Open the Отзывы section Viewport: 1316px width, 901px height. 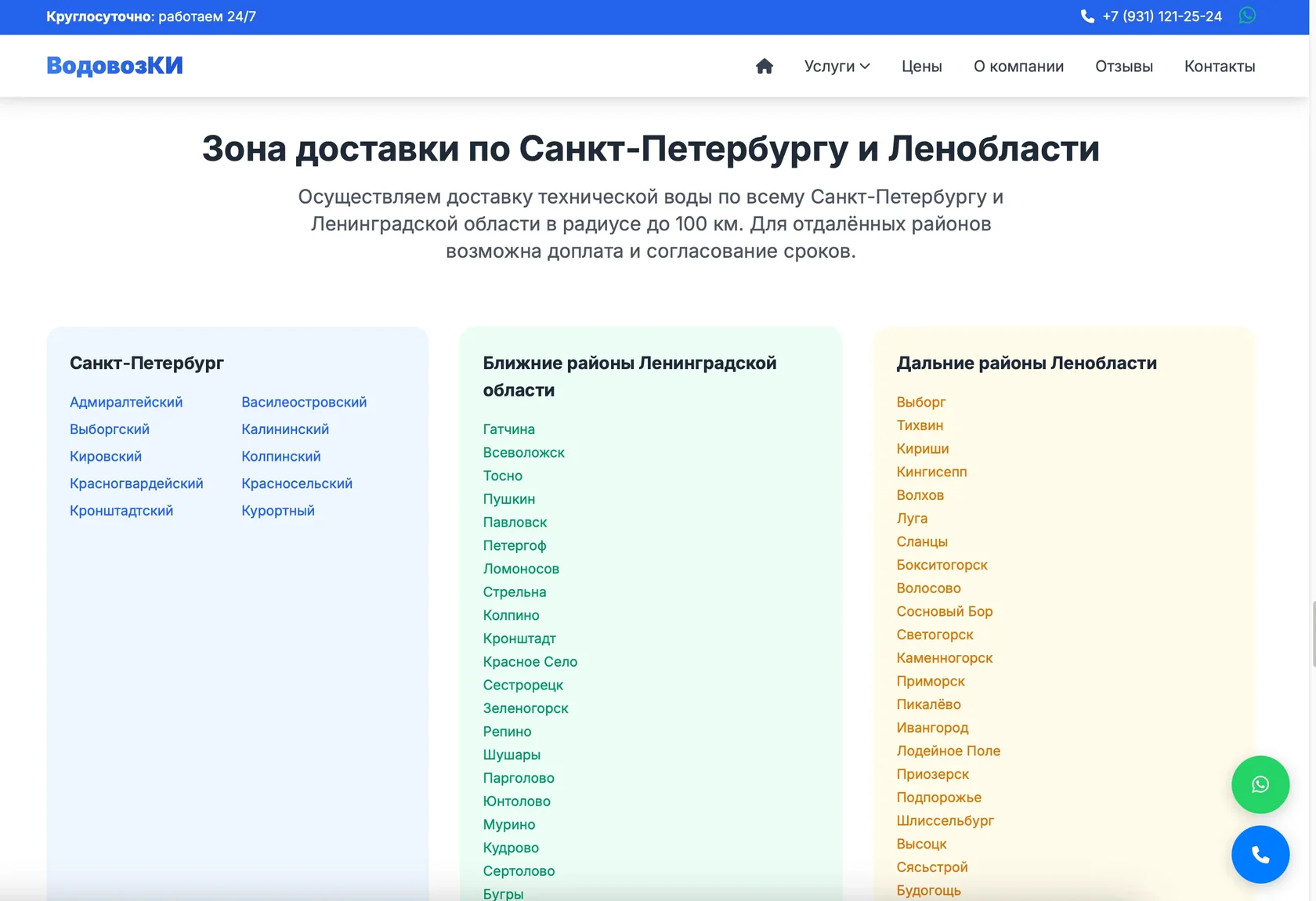coord(1124,66)
